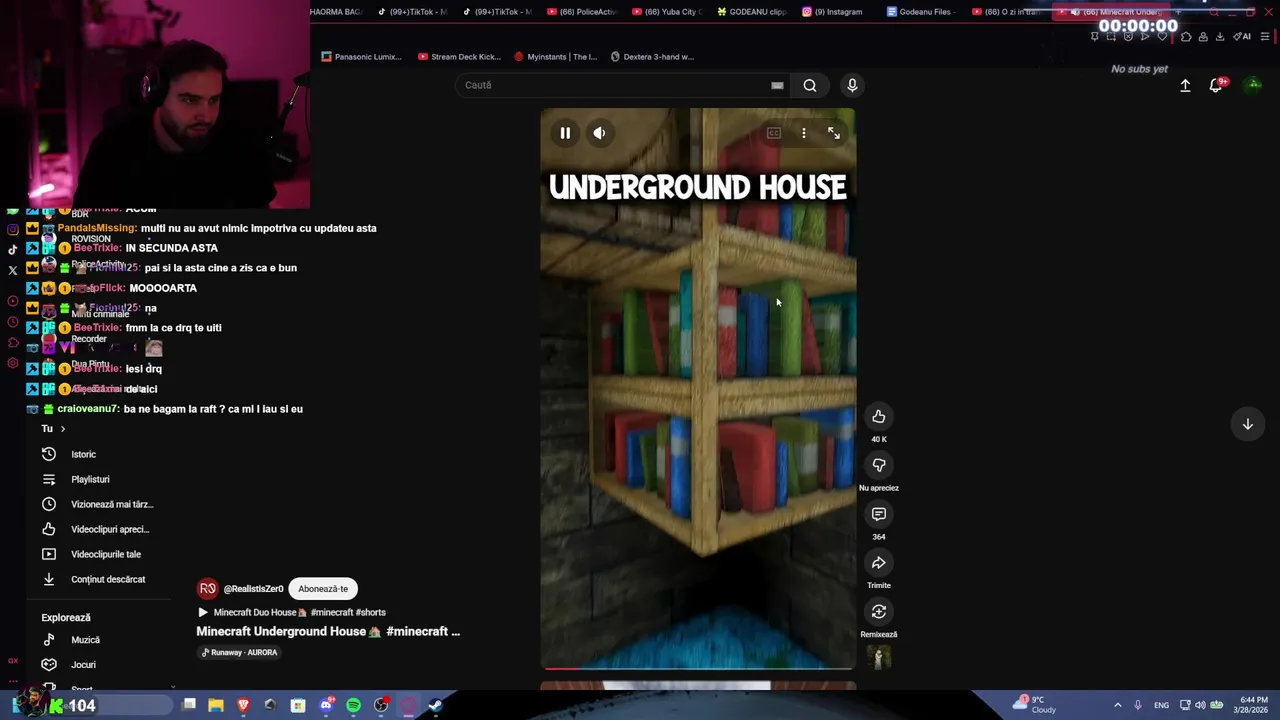Open Myinstants bookmark
1280x720 pixels.
pos(555,57)
